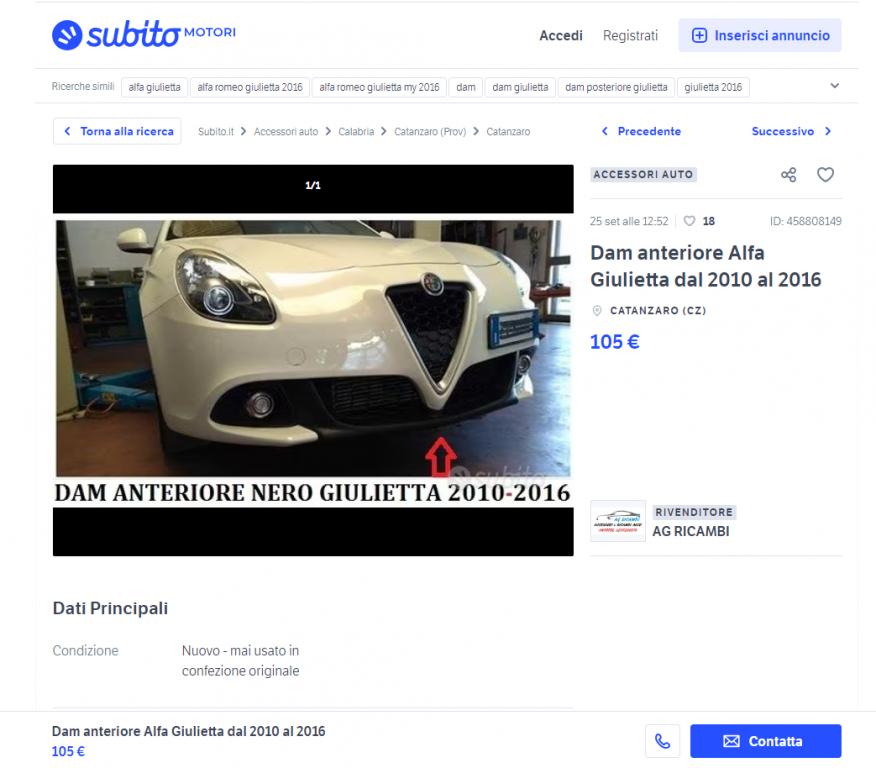Save listing with the heart icon beside share

pyautogui.click(x=825, y=175)
